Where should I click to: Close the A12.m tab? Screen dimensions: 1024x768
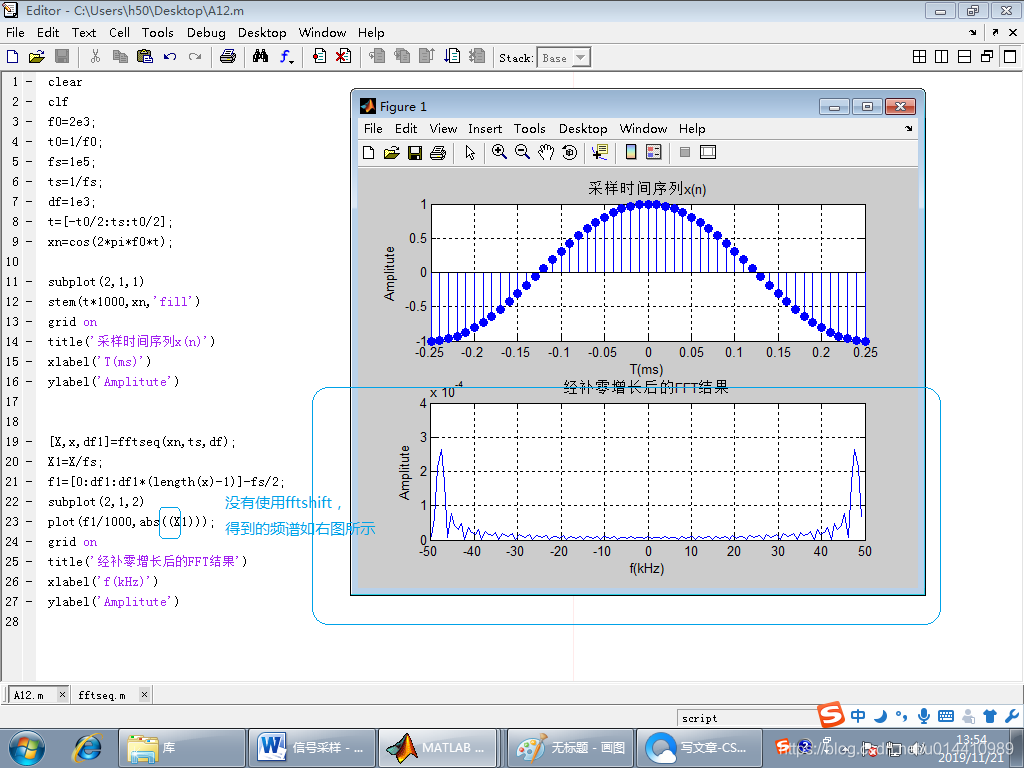(62, 694)
